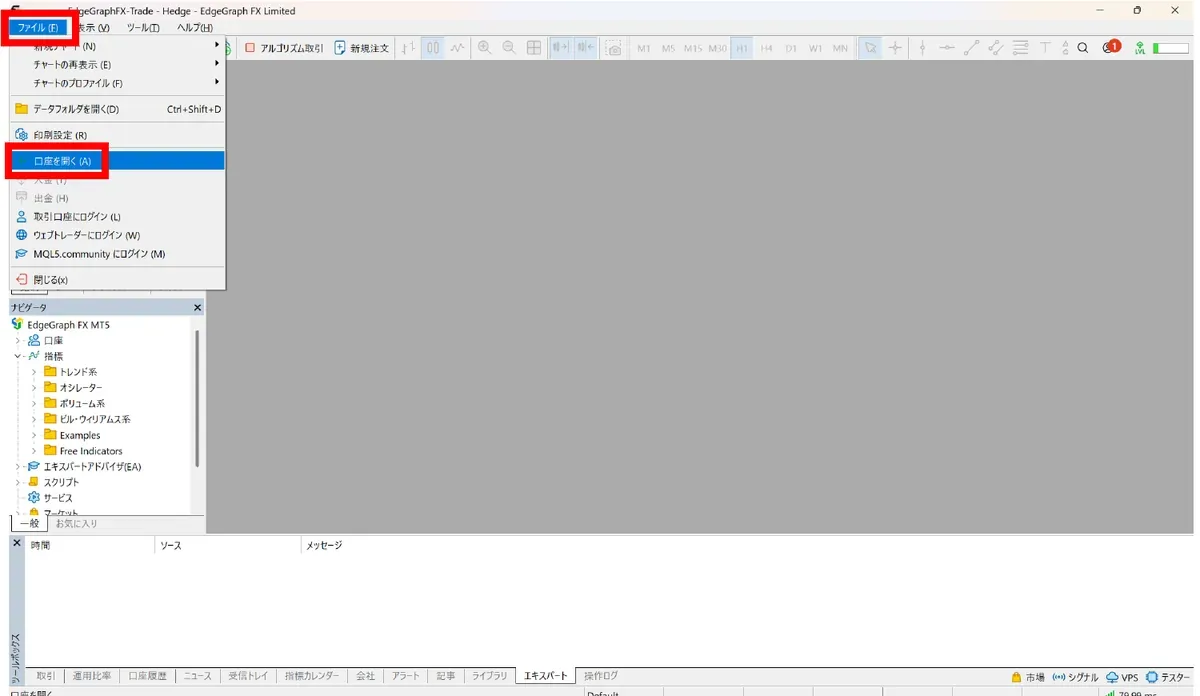Open the 操作ログ toolbox tab
The image size is (1200, 696).
pos(601,676)
